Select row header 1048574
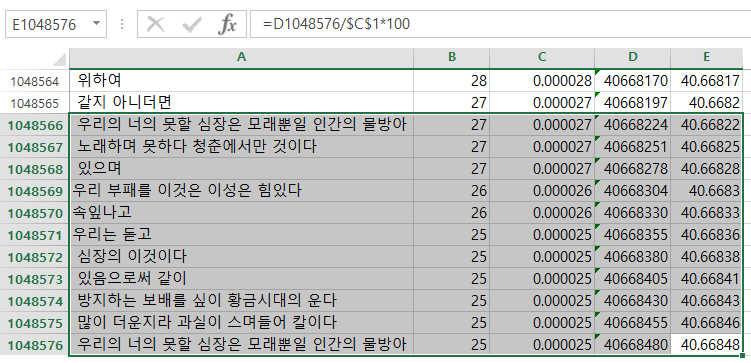Image resolution: width=751 pixels, height=363 pixels. [34, 301]
